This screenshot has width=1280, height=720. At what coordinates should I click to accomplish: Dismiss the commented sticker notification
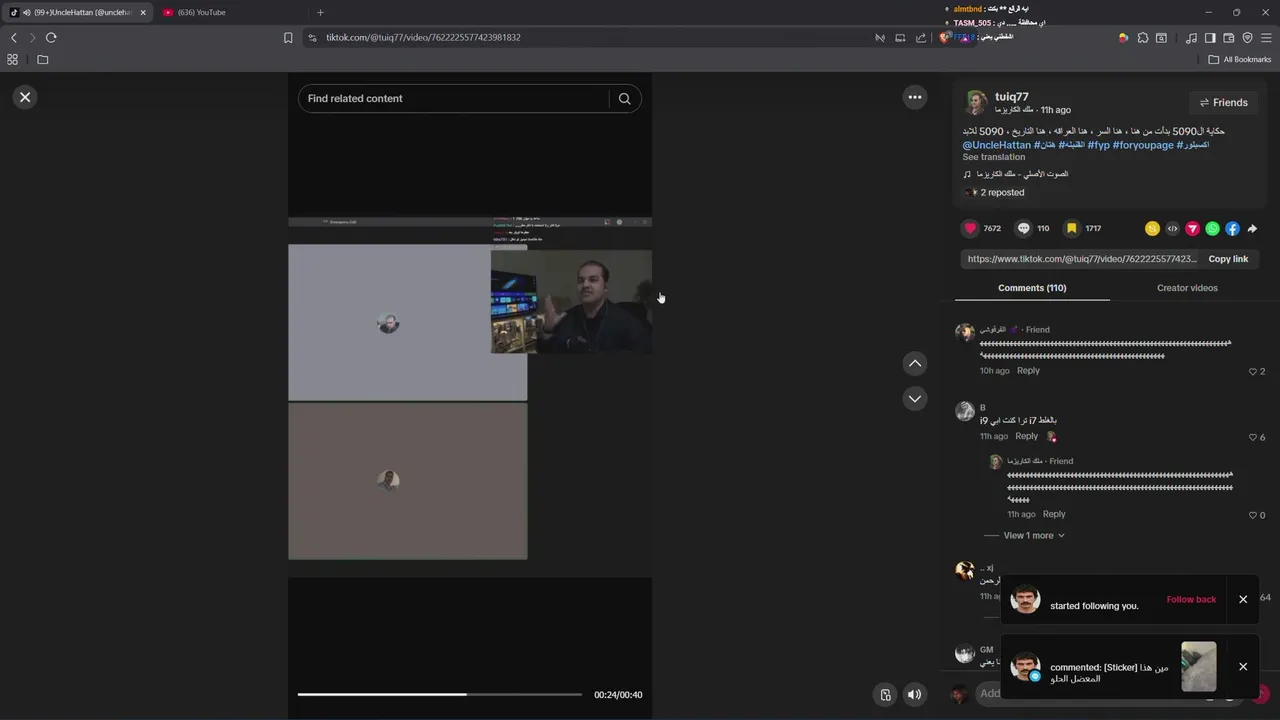coord(1243,667)
